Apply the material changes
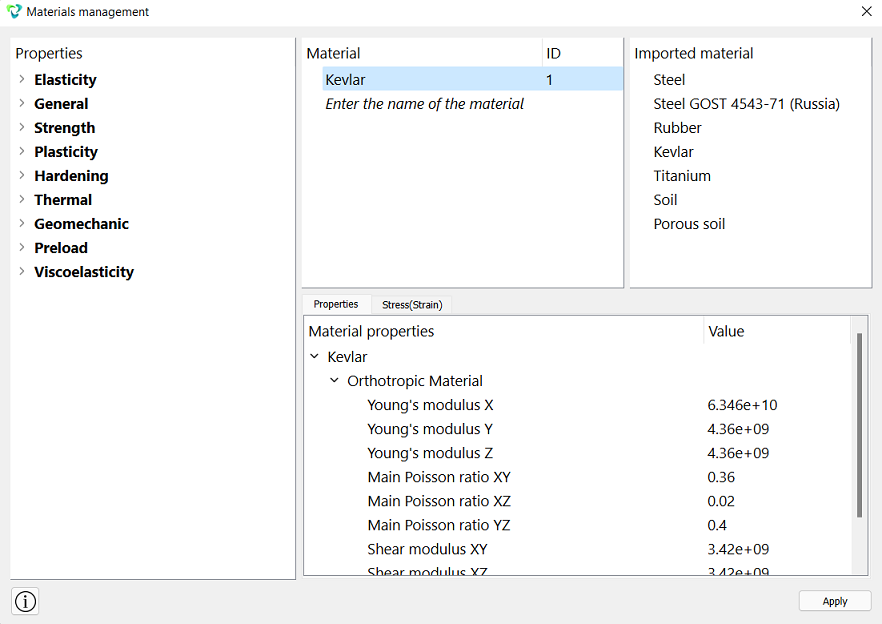Viewport: 882px width, 624px height. [x=835, y=601]
